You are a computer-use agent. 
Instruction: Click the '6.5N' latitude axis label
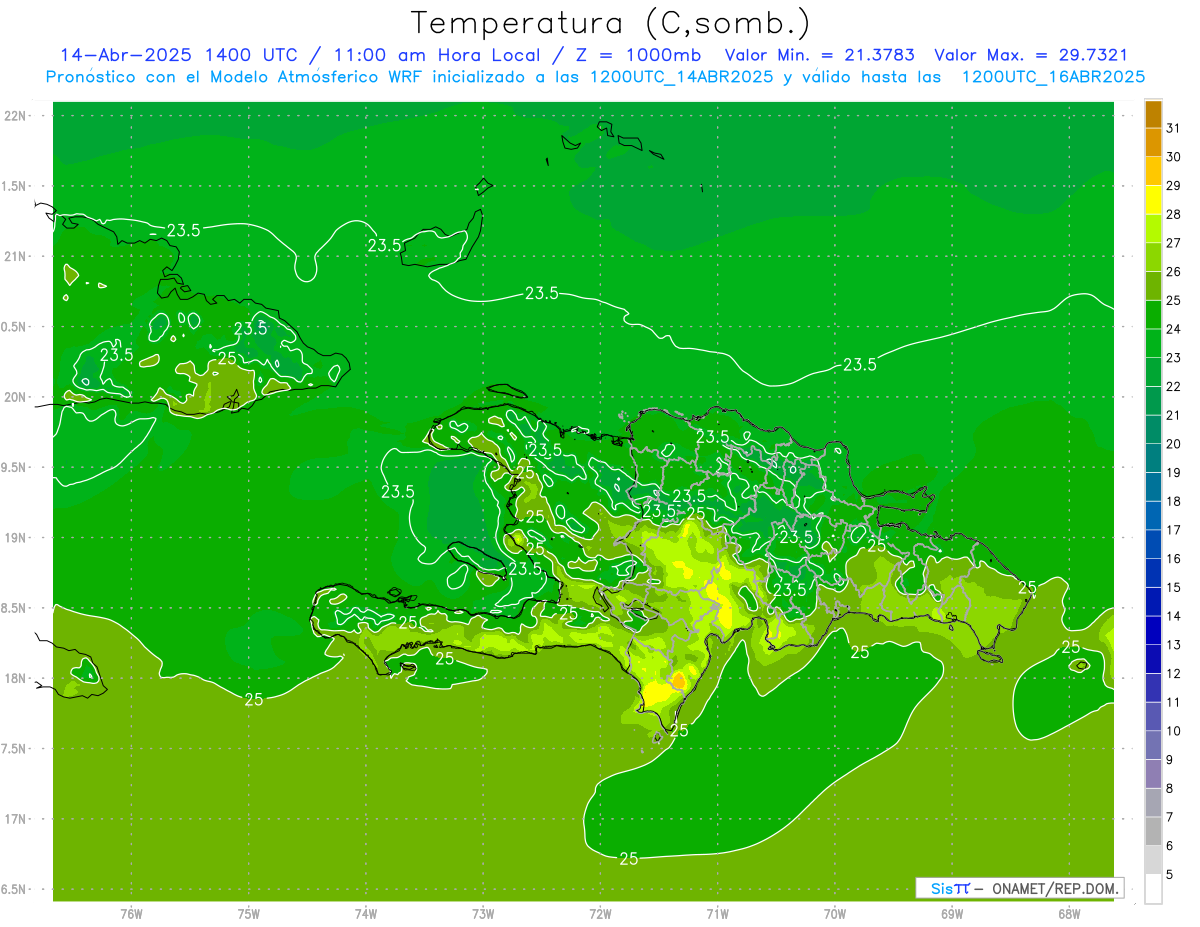click(x=15, y=890)
